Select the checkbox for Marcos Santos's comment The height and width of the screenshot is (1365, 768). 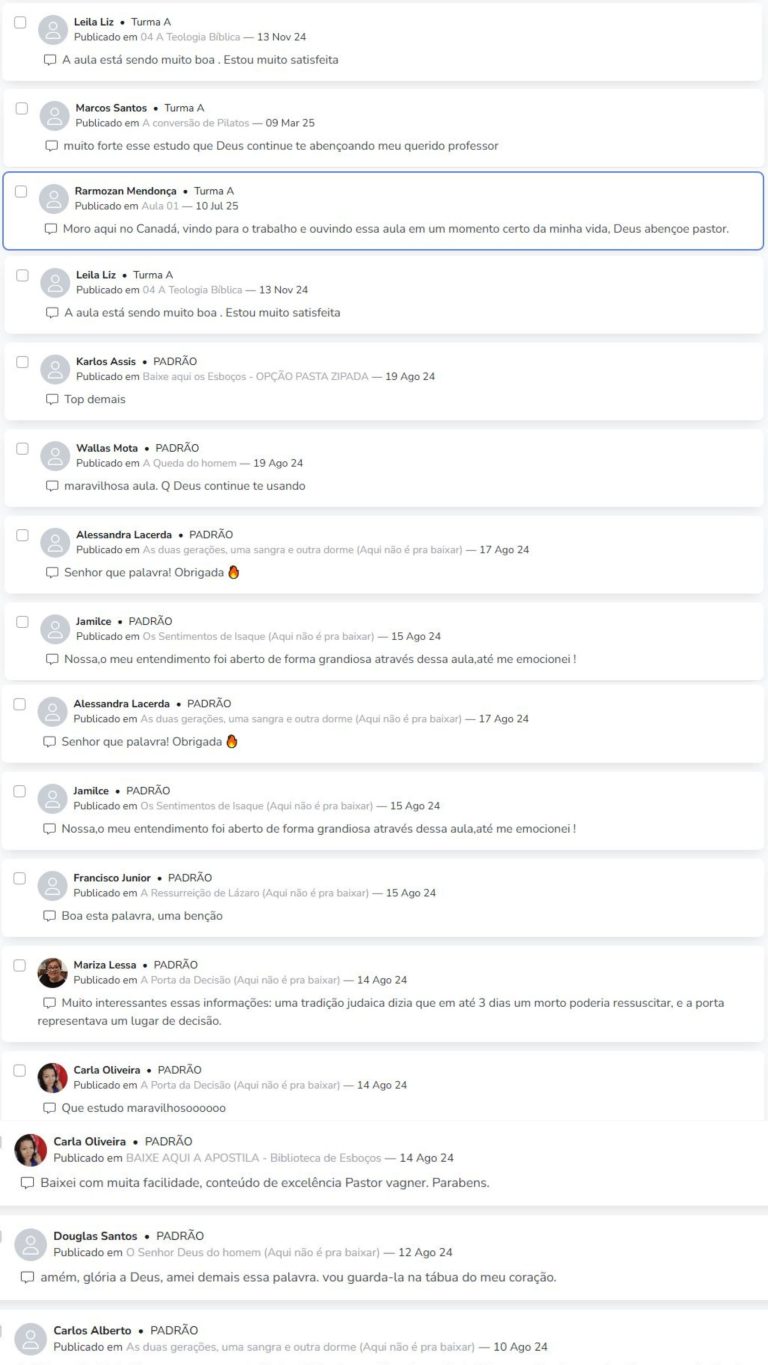(21, 108)
